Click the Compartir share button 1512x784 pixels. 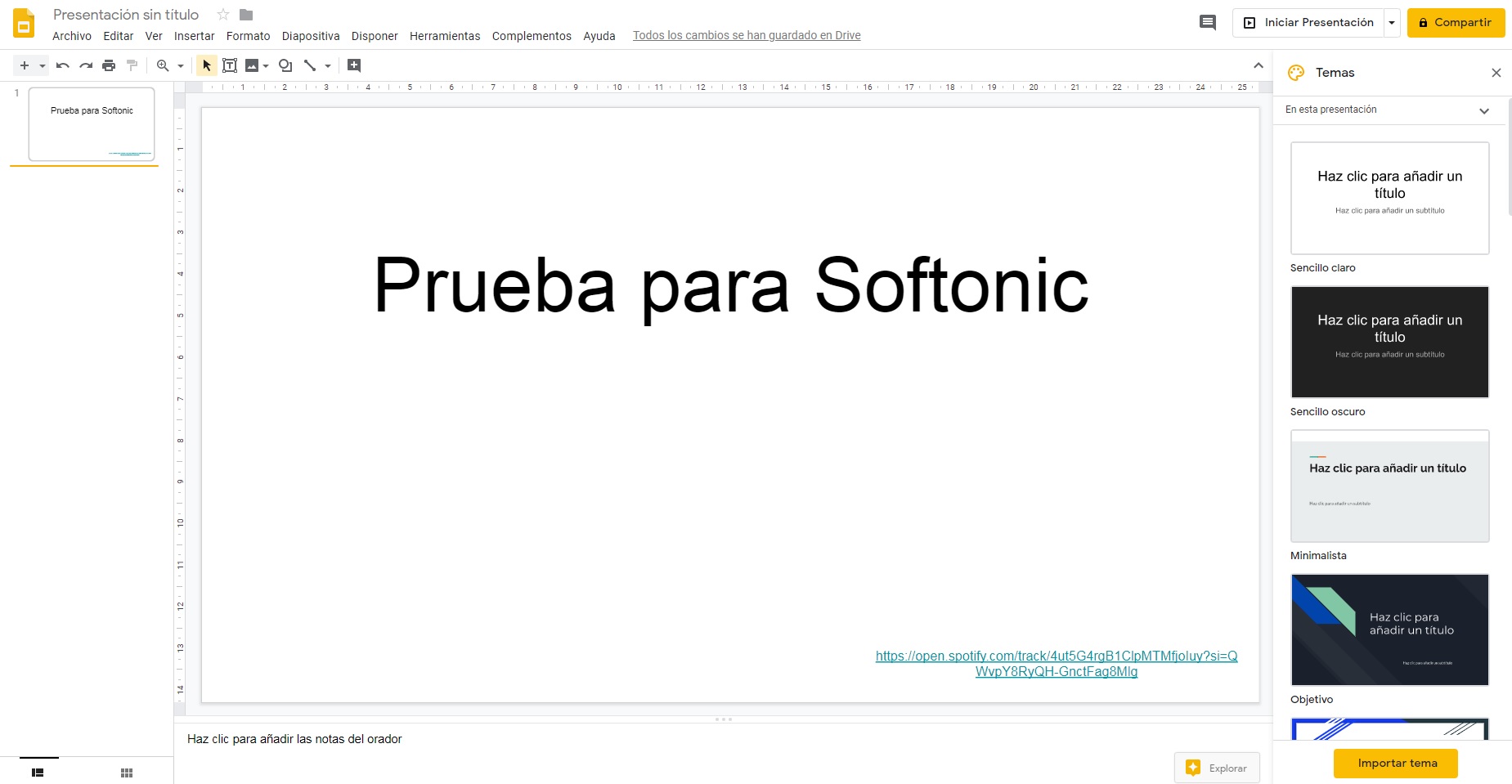(x=1456, y=23)
